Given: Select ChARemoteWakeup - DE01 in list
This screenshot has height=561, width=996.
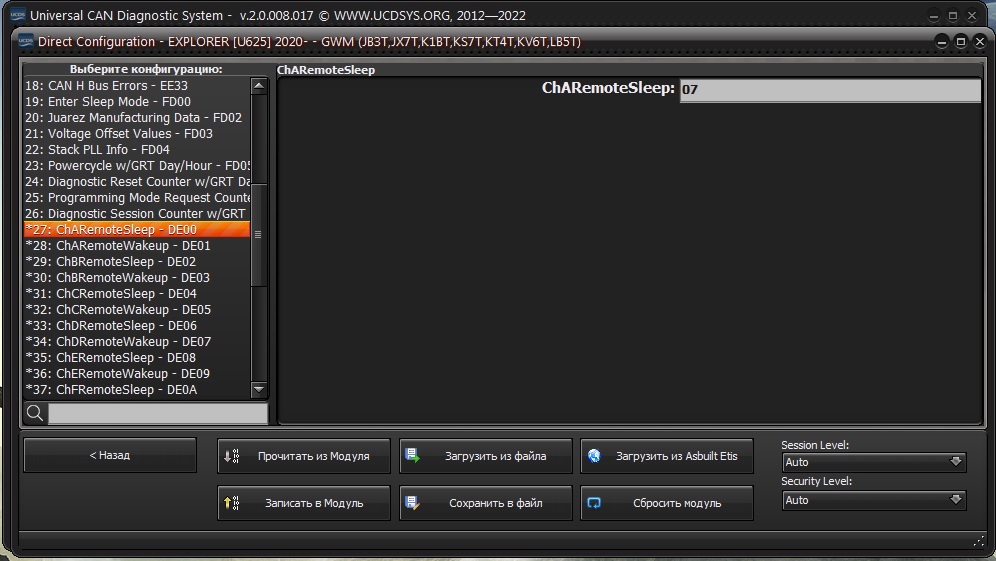Looking at the screenshot, I should (x=133, y=246).
